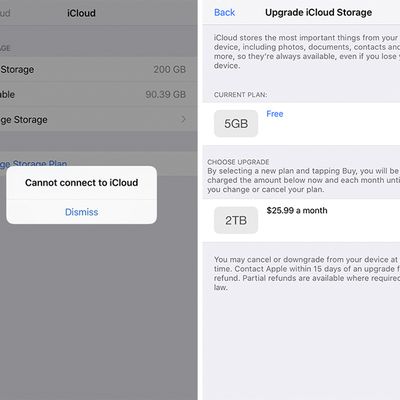Click the CHOOSE UPGRADE section header
This screenshot has width=400, height=400.
pos(238,162)
